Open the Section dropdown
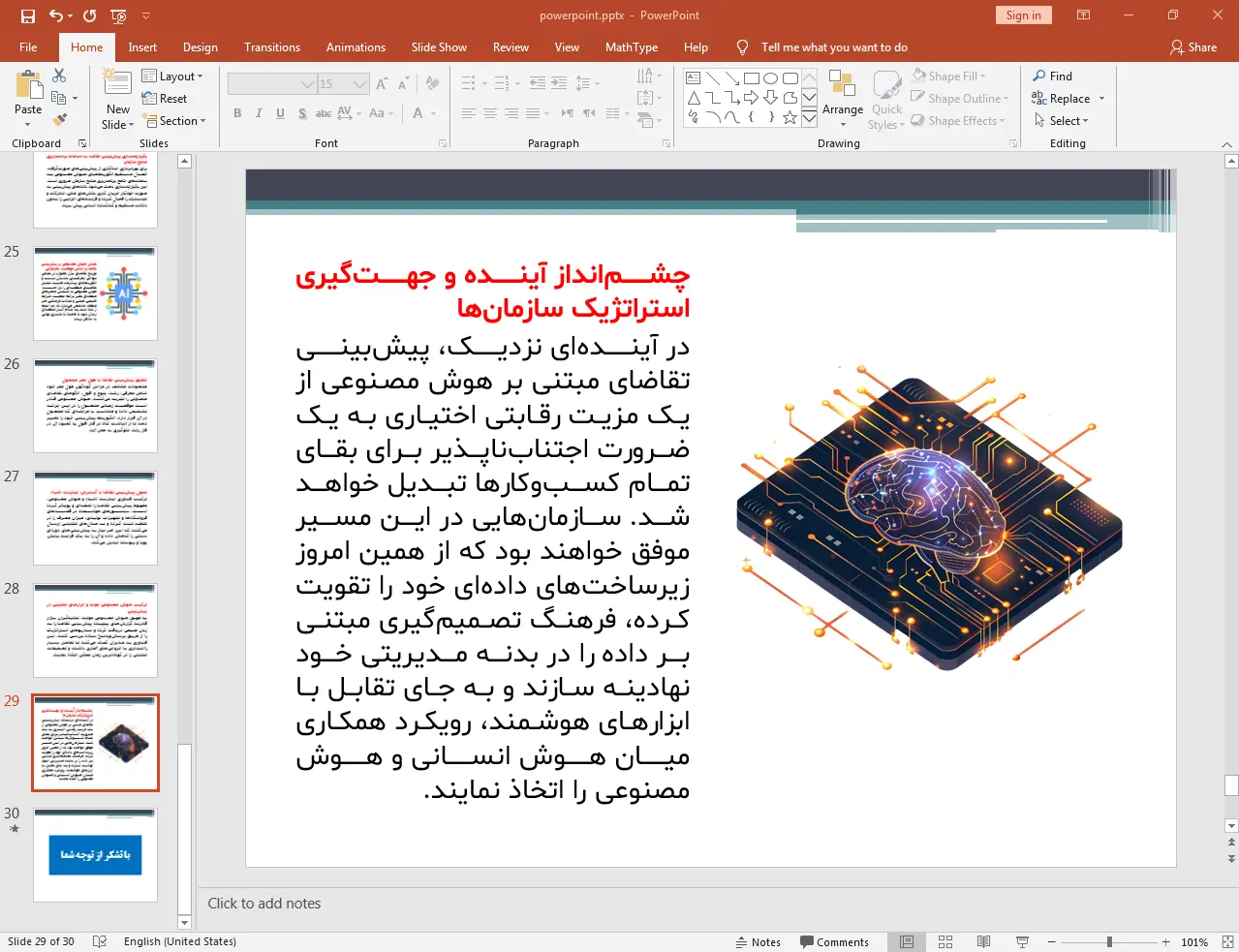 tap(175, 121)
